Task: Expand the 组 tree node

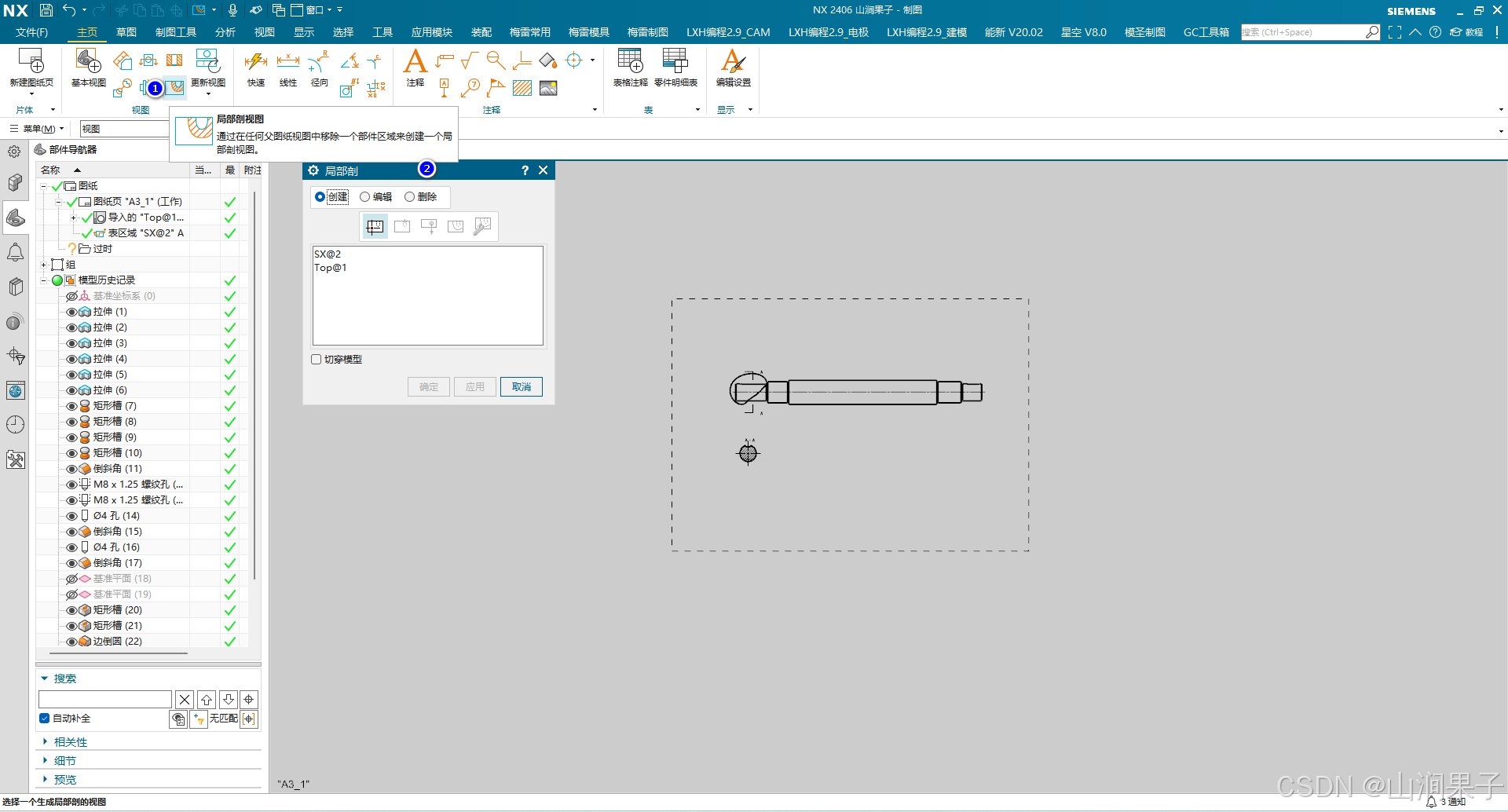Action: pyautogui.click(x=44, y=265)
